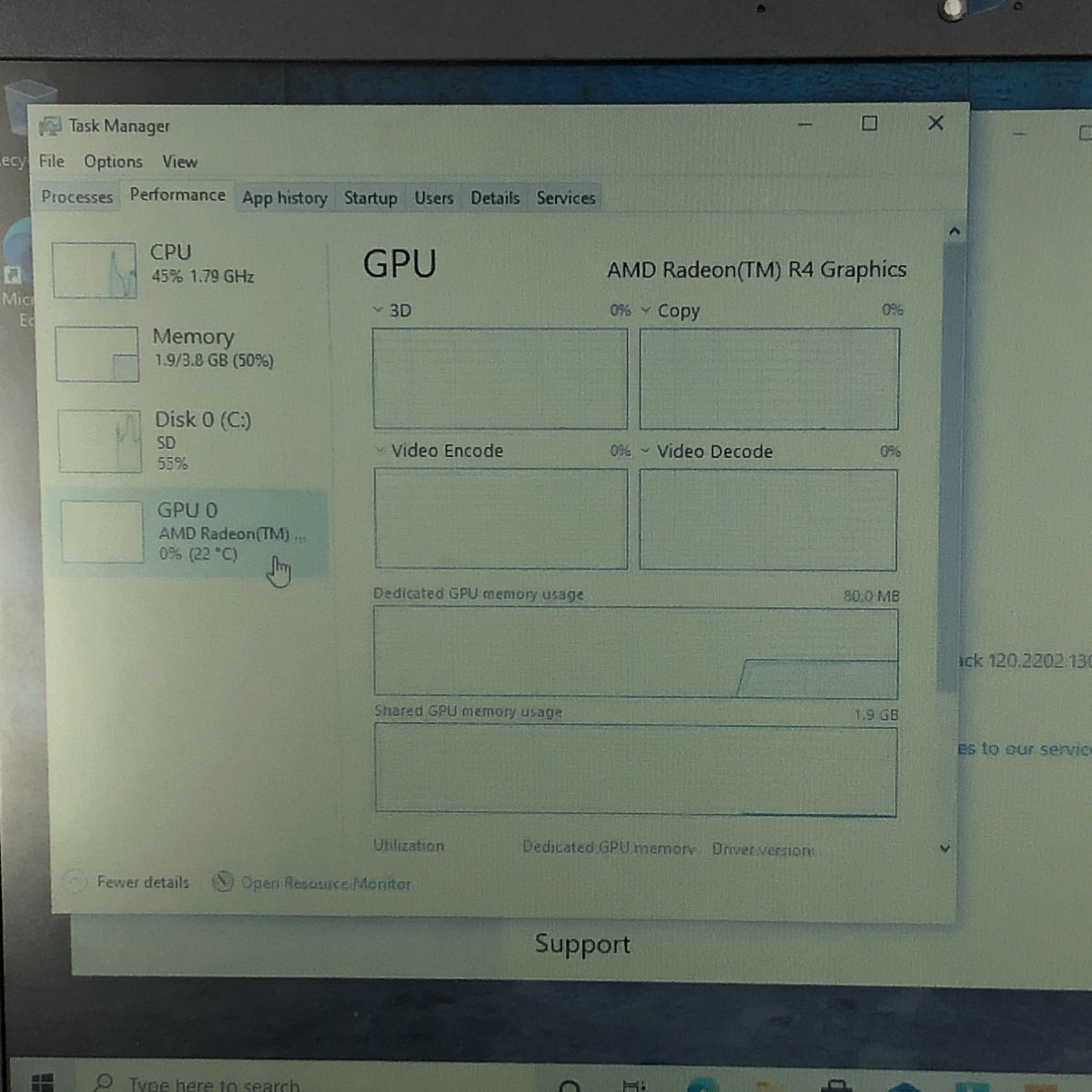Click the Utilization label
Viewport: 1092px width, 1092px height.
pos(409,845)
